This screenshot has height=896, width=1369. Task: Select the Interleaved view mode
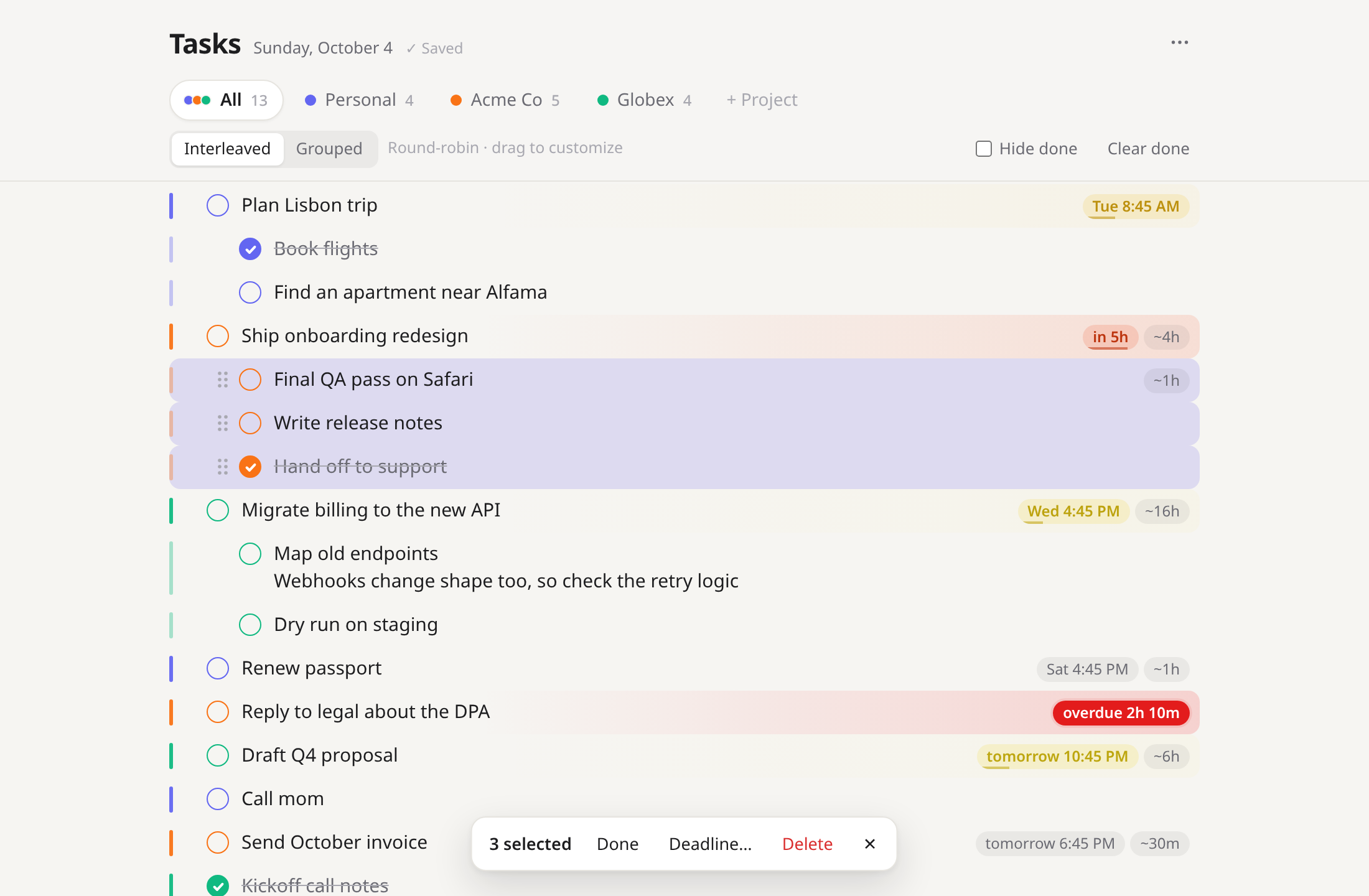(x=227, y=149)
